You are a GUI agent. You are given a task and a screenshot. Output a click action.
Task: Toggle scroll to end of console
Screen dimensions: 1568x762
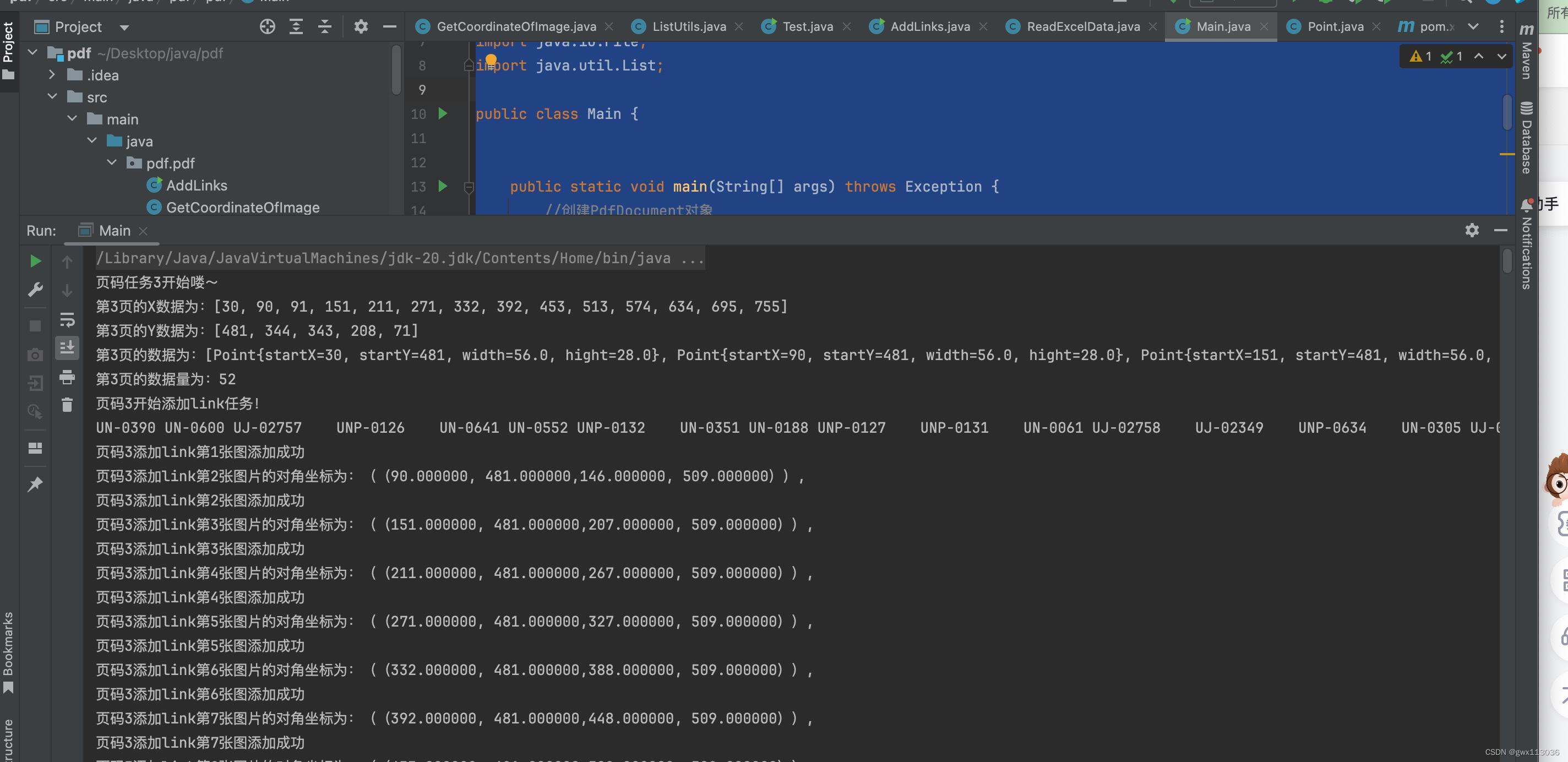point(67,347)
